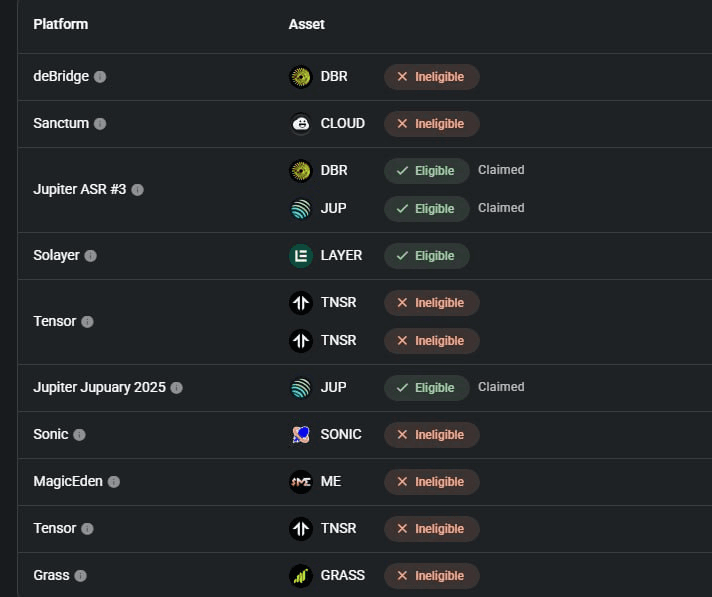This screenshot has width=712, height=597.
Task: Click the LAYER asset label
Action: click(341, 256)
